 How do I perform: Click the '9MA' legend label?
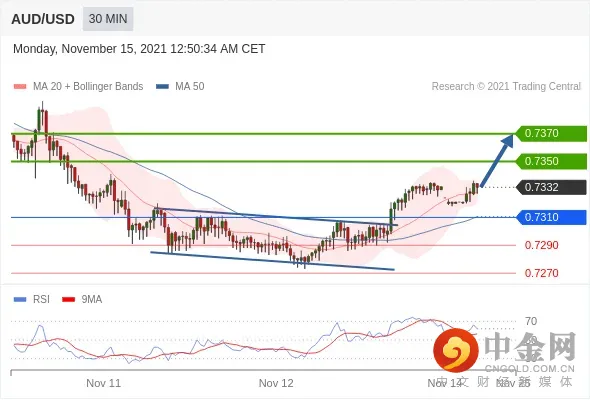point(92,300)
